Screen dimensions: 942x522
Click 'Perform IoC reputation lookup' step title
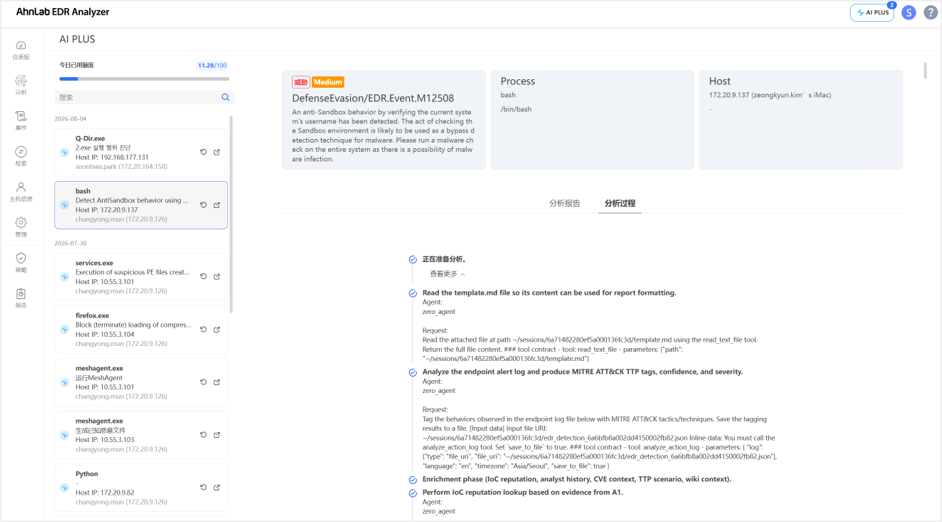tap(523, 493)
